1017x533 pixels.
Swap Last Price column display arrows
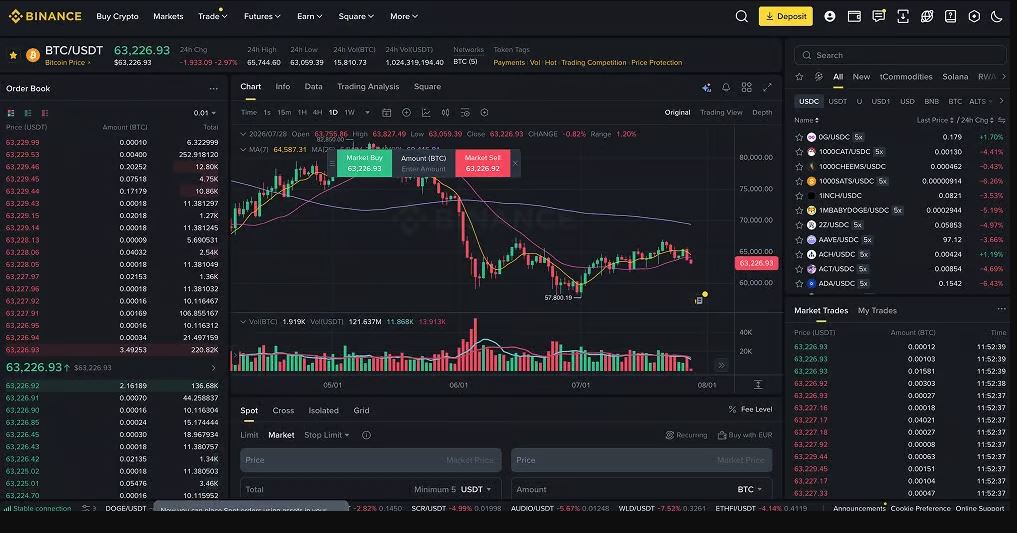coord(1002,120)
